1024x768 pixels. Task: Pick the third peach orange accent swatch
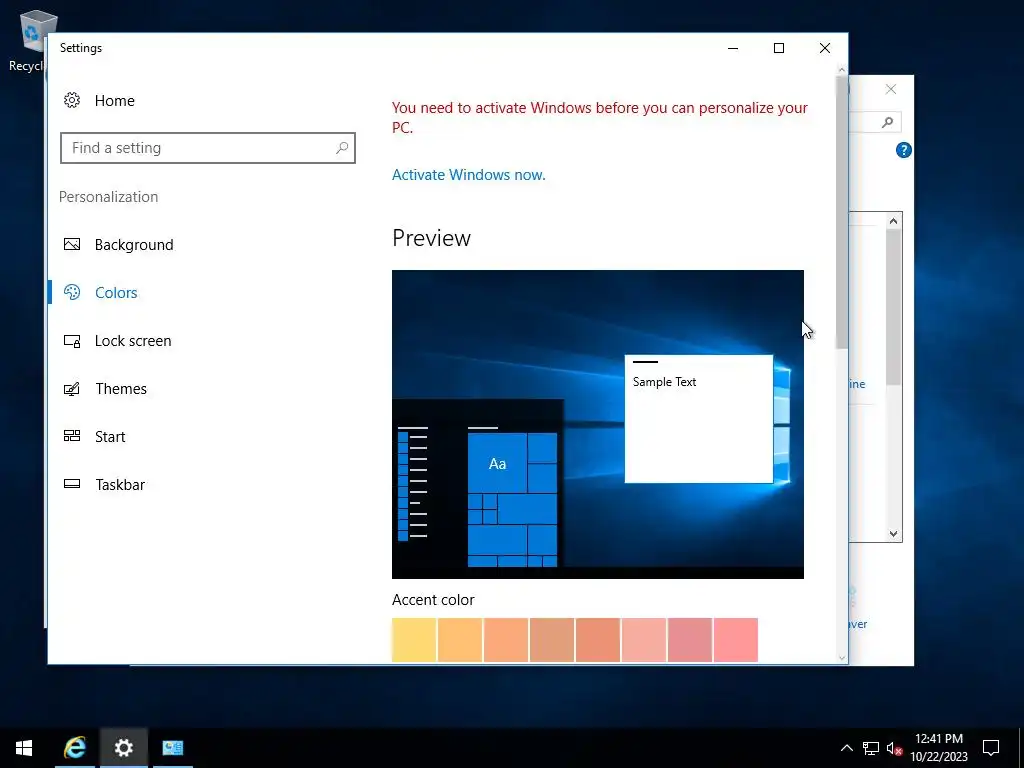click(506, 640)
